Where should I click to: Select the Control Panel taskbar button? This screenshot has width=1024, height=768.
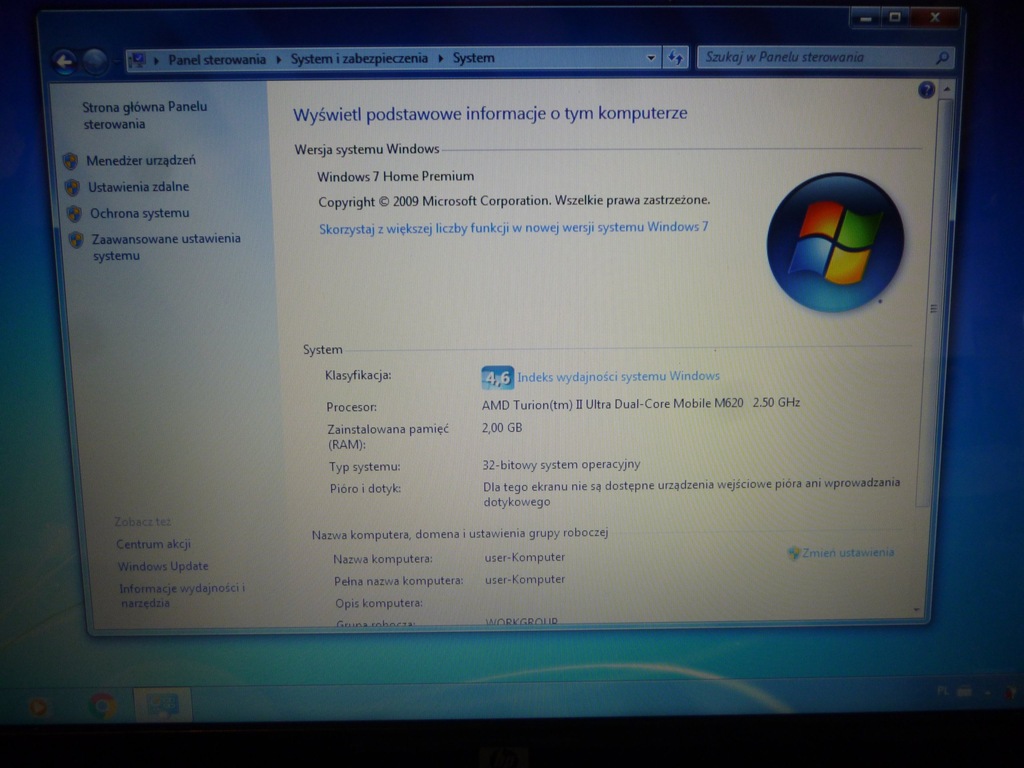(163, 705)
